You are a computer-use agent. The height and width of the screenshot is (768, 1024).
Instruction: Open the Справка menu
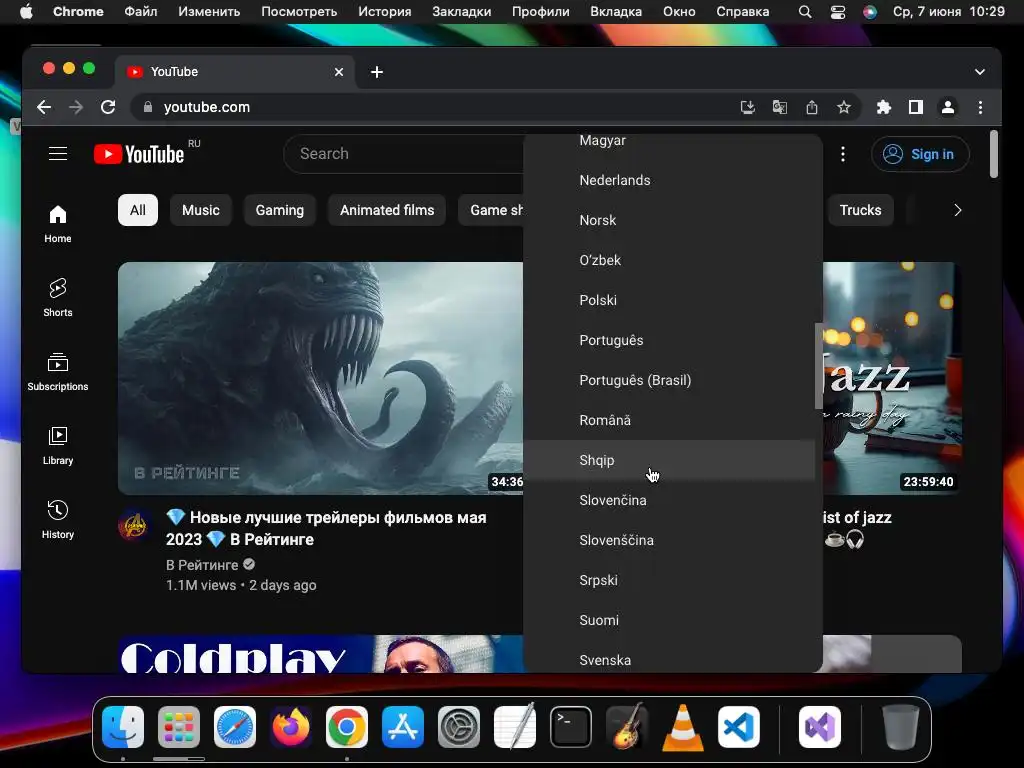click(x=743, y=12)
